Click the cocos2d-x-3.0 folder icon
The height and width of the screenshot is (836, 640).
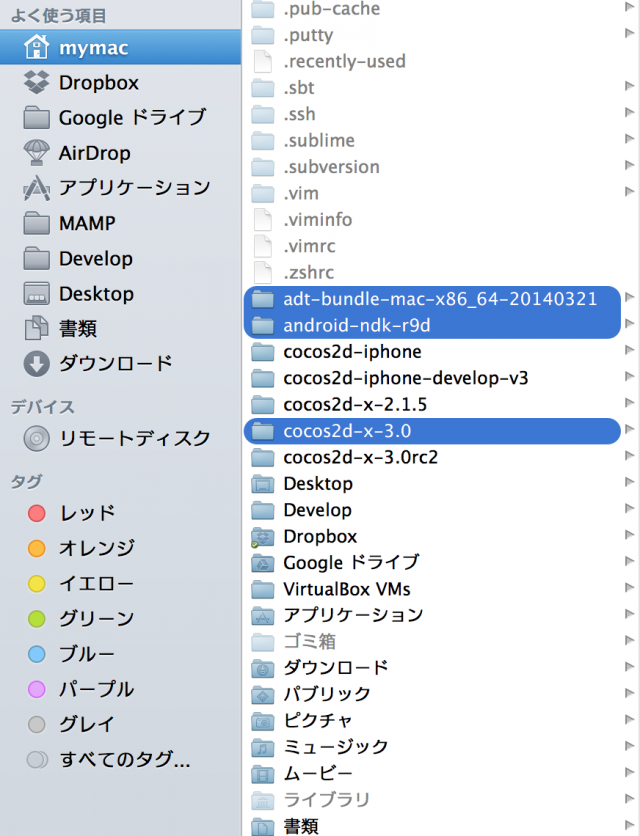[262, 431]
